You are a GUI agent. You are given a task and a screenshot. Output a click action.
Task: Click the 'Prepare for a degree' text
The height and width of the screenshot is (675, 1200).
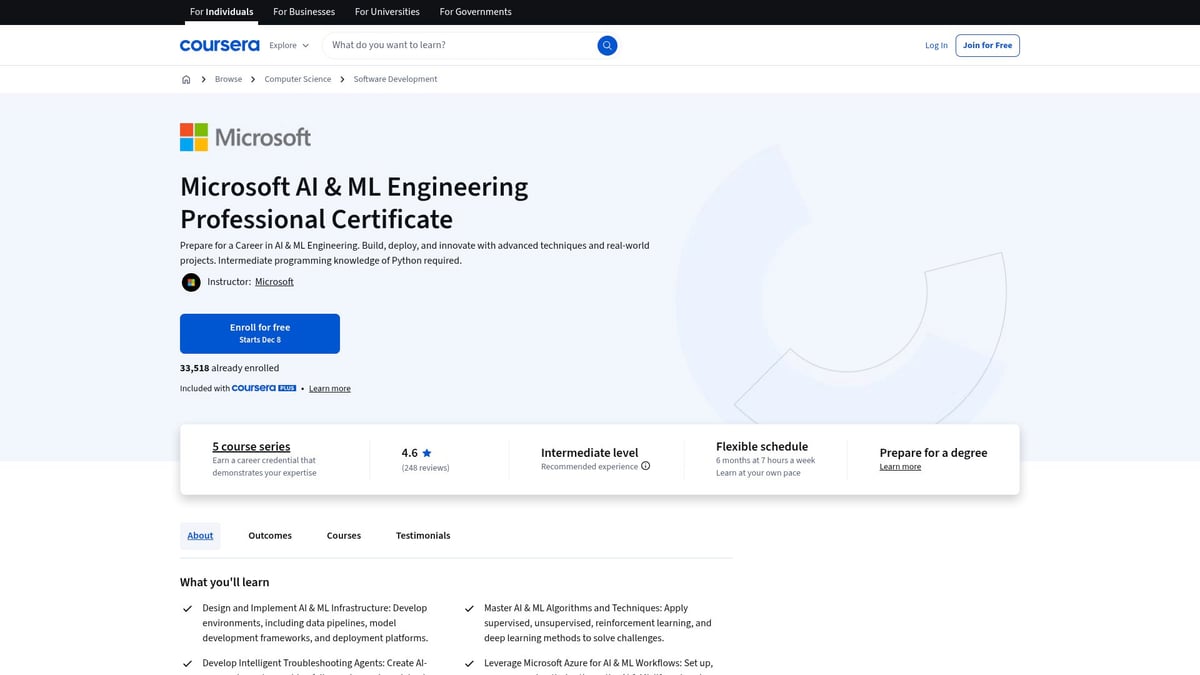(x=933, y=453)
